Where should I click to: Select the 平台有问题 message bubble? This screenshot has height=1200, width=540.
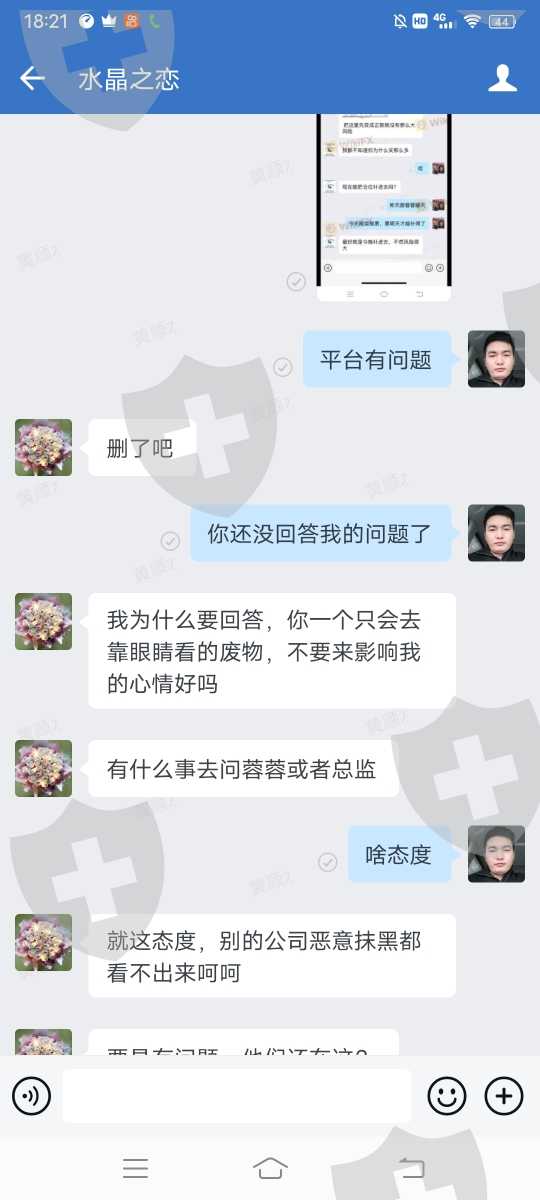377,359
